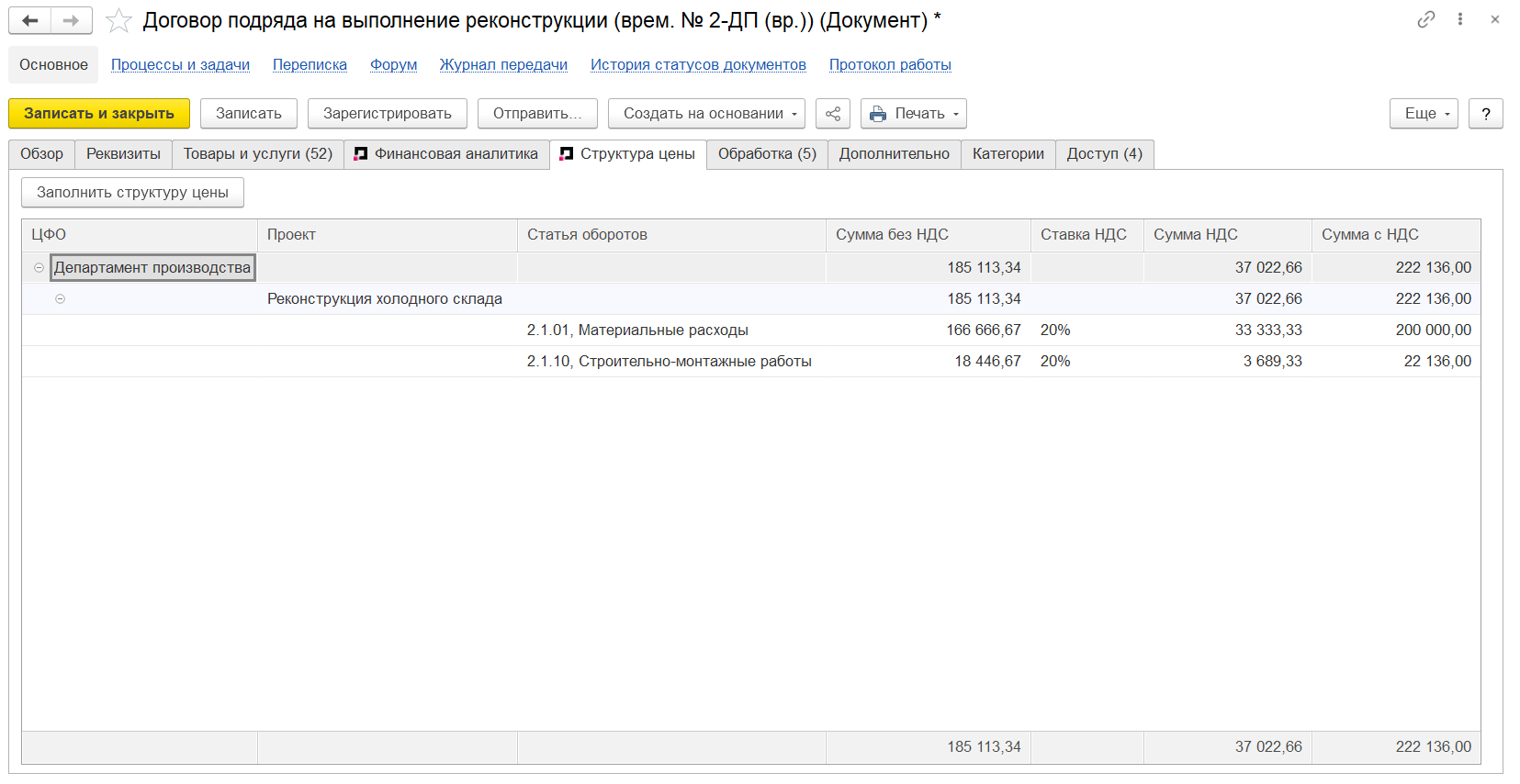1520x784 pixels.
Task: Switch to the Обработка (5) tab
Action: coord(767,154)
